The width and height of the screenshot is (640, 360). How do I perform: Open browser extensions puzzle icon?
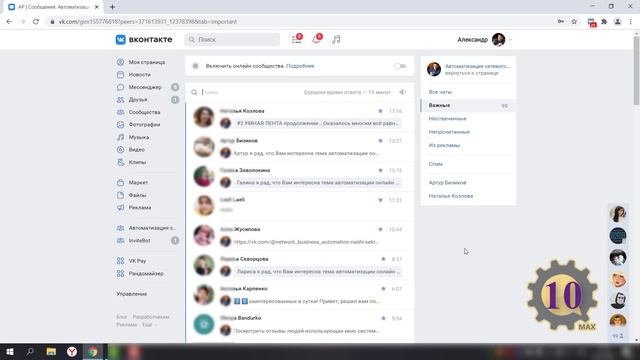click(604, 22)
